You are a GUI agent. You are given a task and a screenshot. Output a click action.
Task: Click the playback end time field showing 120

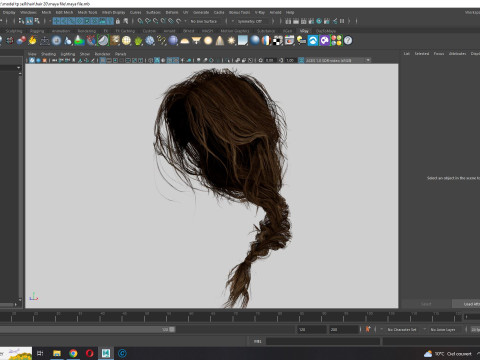point(312,329)
